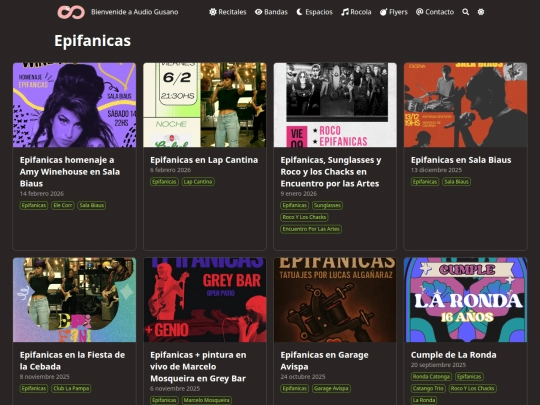
Task: Click the 9 enero 2026 date
Action: (299, 194)
